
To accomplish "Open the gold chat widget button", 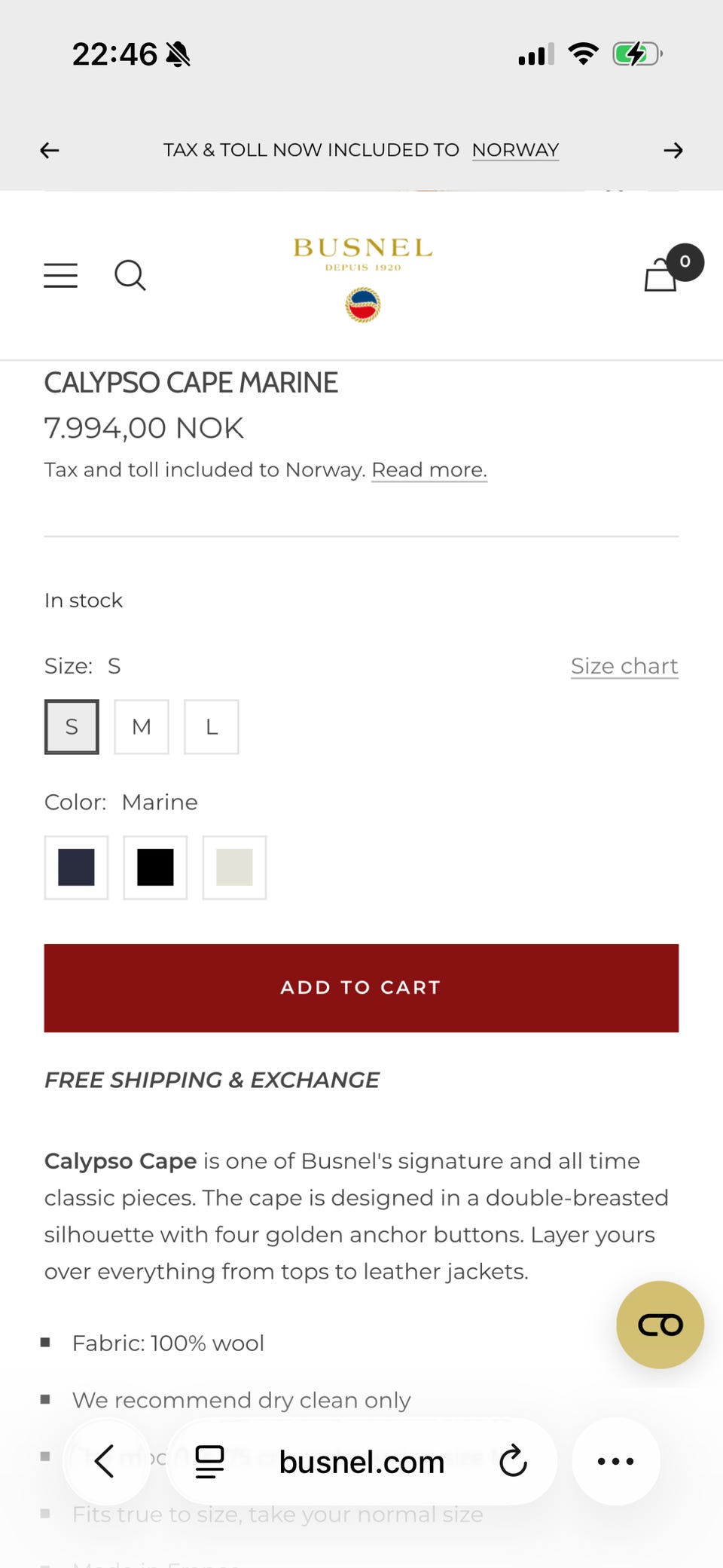I will tap(660, 1325).
